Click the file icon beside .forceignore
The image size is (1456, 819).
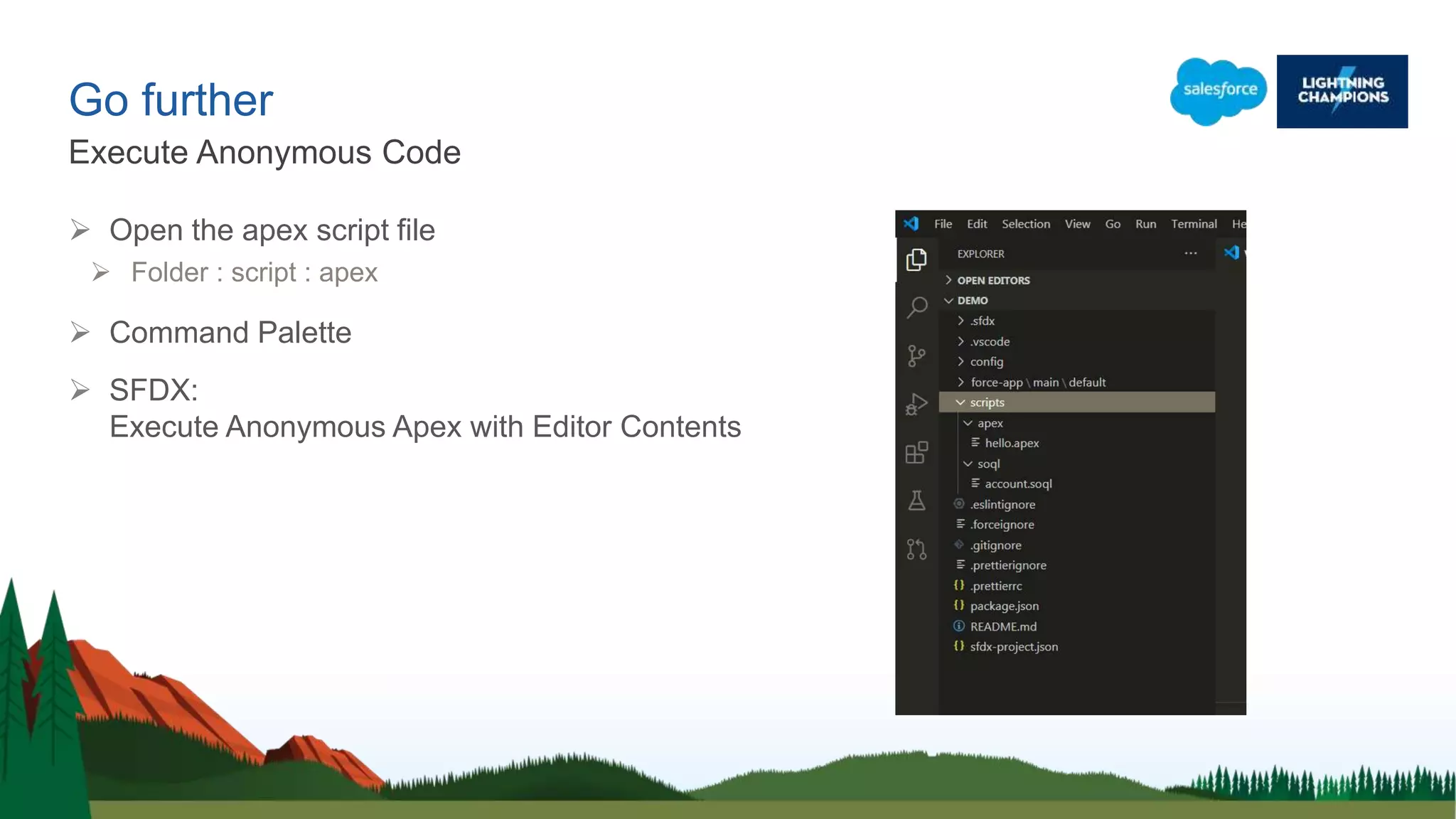click(960, 523)
